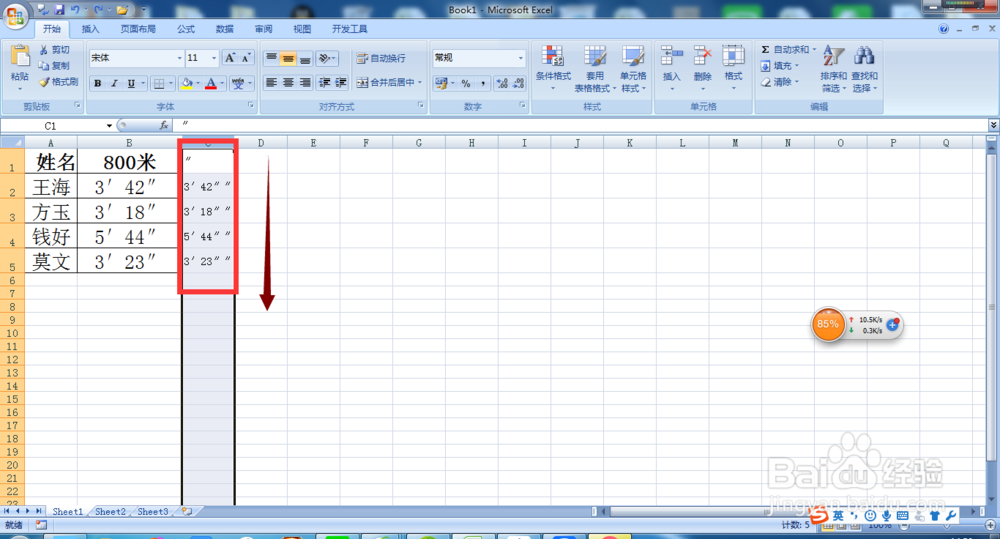
Task: Apply red font color A
Action: (211, 83)
